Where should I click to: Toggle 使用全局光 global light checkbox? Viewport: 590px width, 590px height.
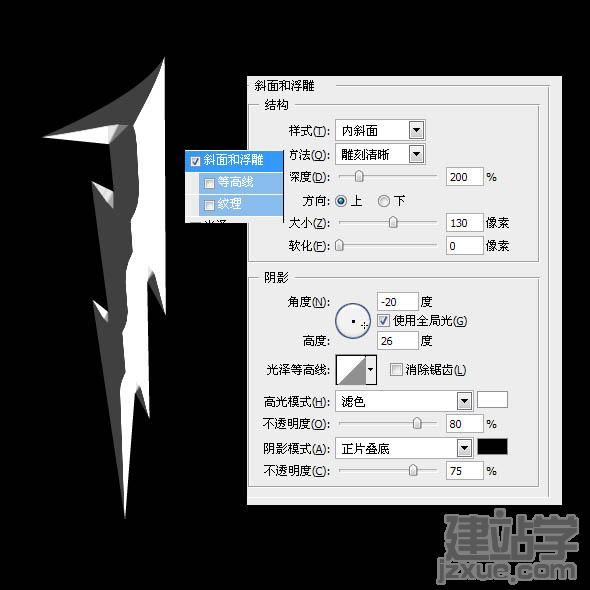(x=383, y=321)
